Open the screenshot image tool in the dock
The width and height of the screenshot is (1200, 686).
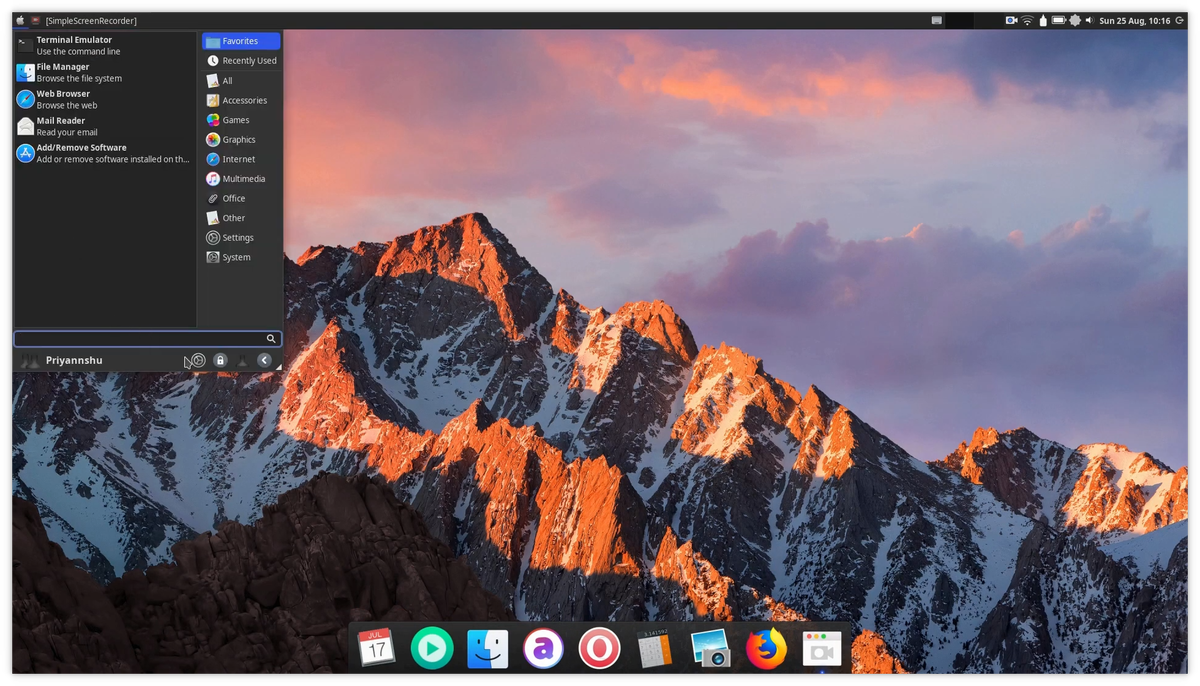pos(710,649)
